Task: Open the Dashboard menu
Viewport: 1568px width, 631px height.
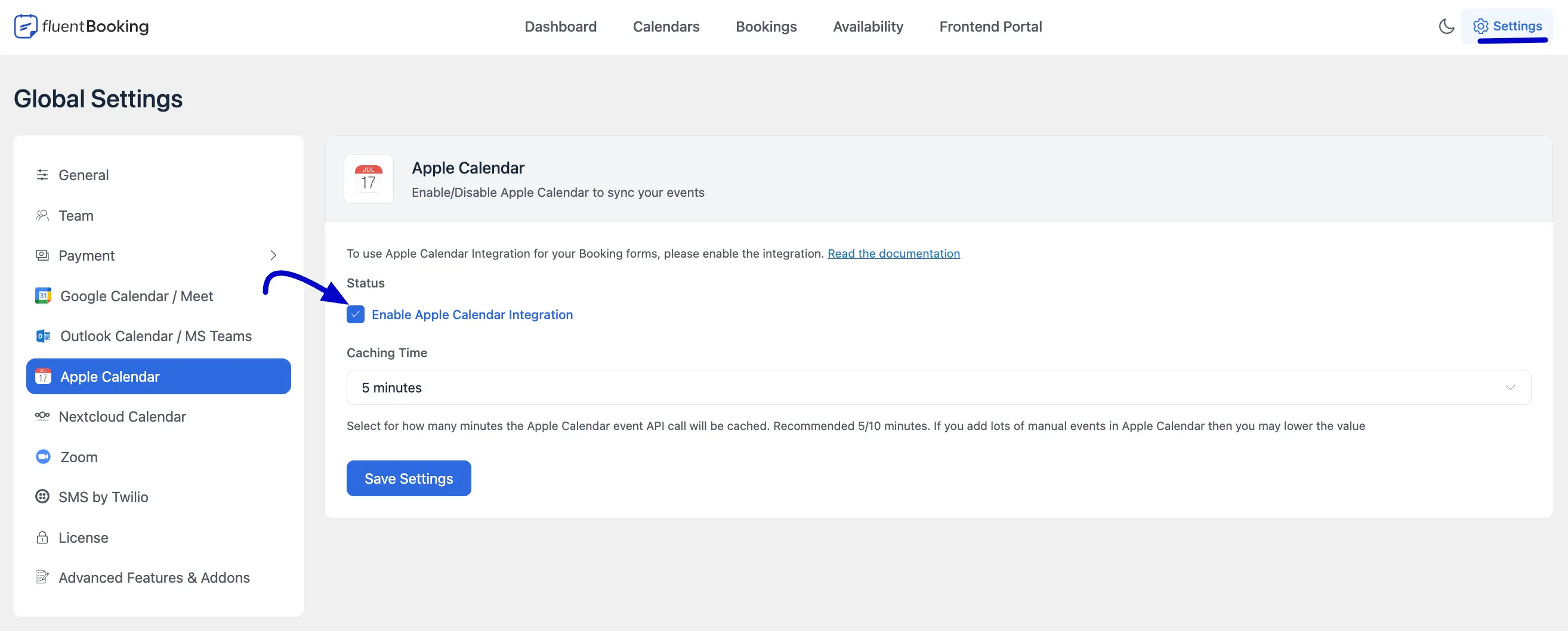Action: [x=561, y=26]
